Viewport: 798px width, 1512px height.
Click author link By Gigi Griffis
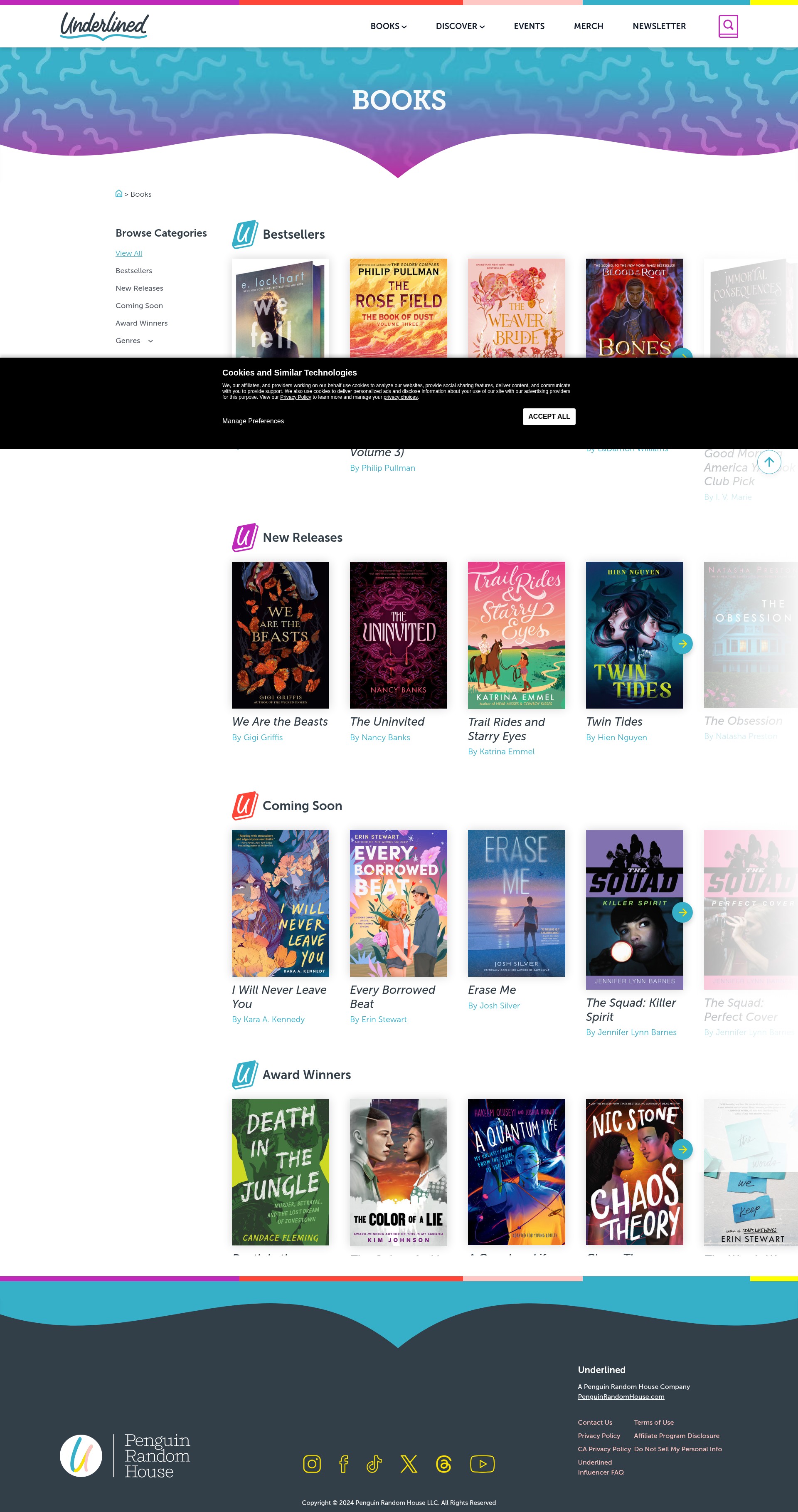[257, 737]
